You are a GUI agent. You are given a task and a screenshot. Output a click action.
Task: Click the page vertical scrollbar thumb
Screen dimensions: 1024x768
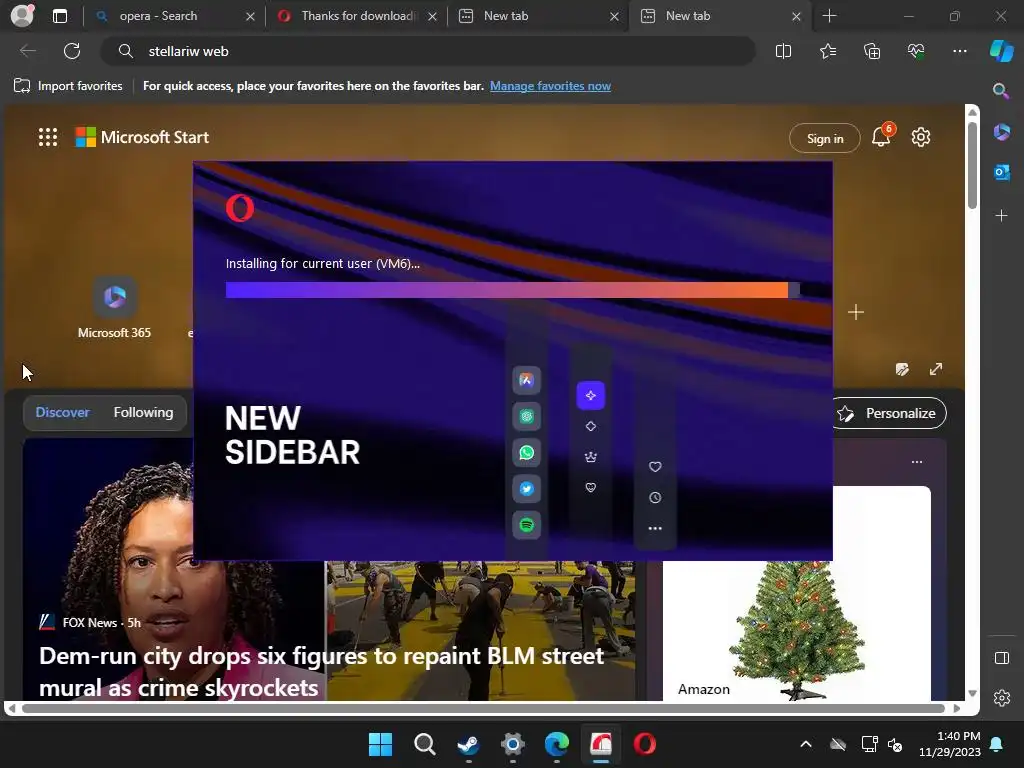coord(972,167)
